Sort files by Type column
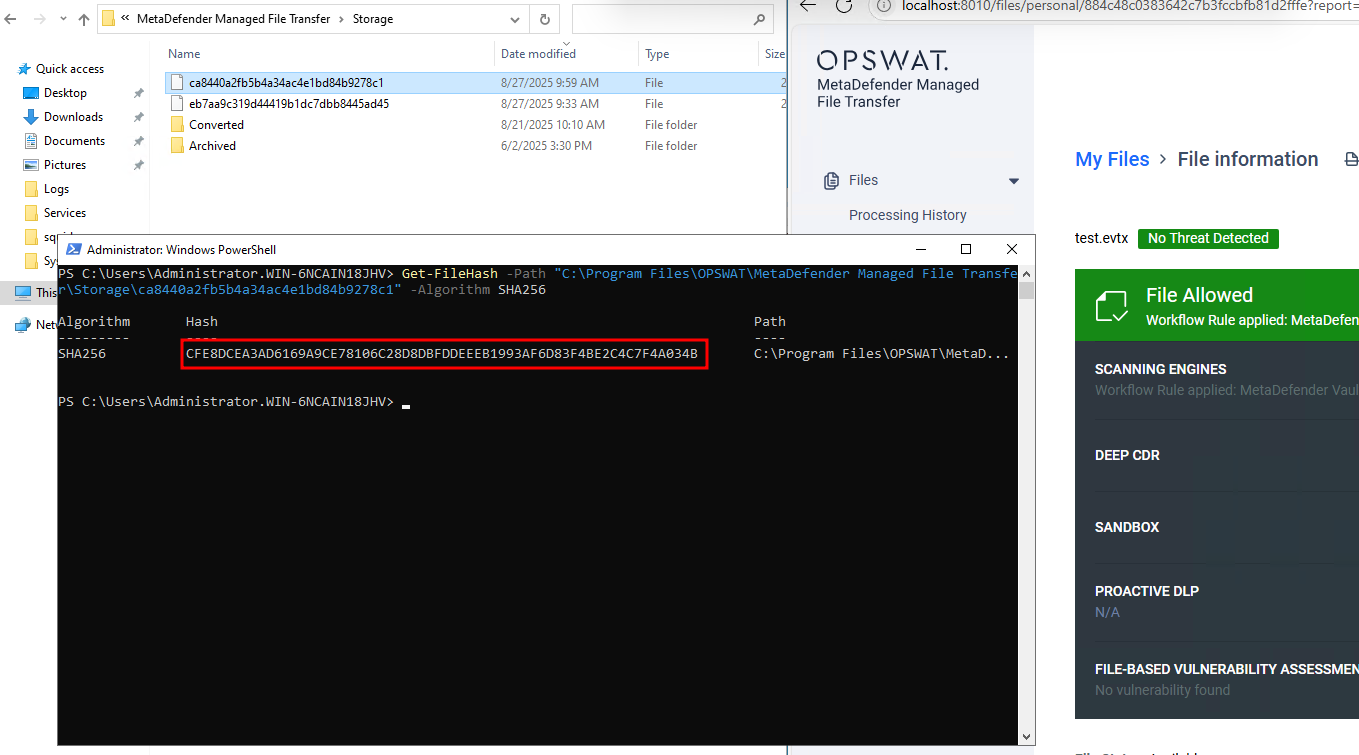This screenshot has width=1359, height=755. pos(657,54)
